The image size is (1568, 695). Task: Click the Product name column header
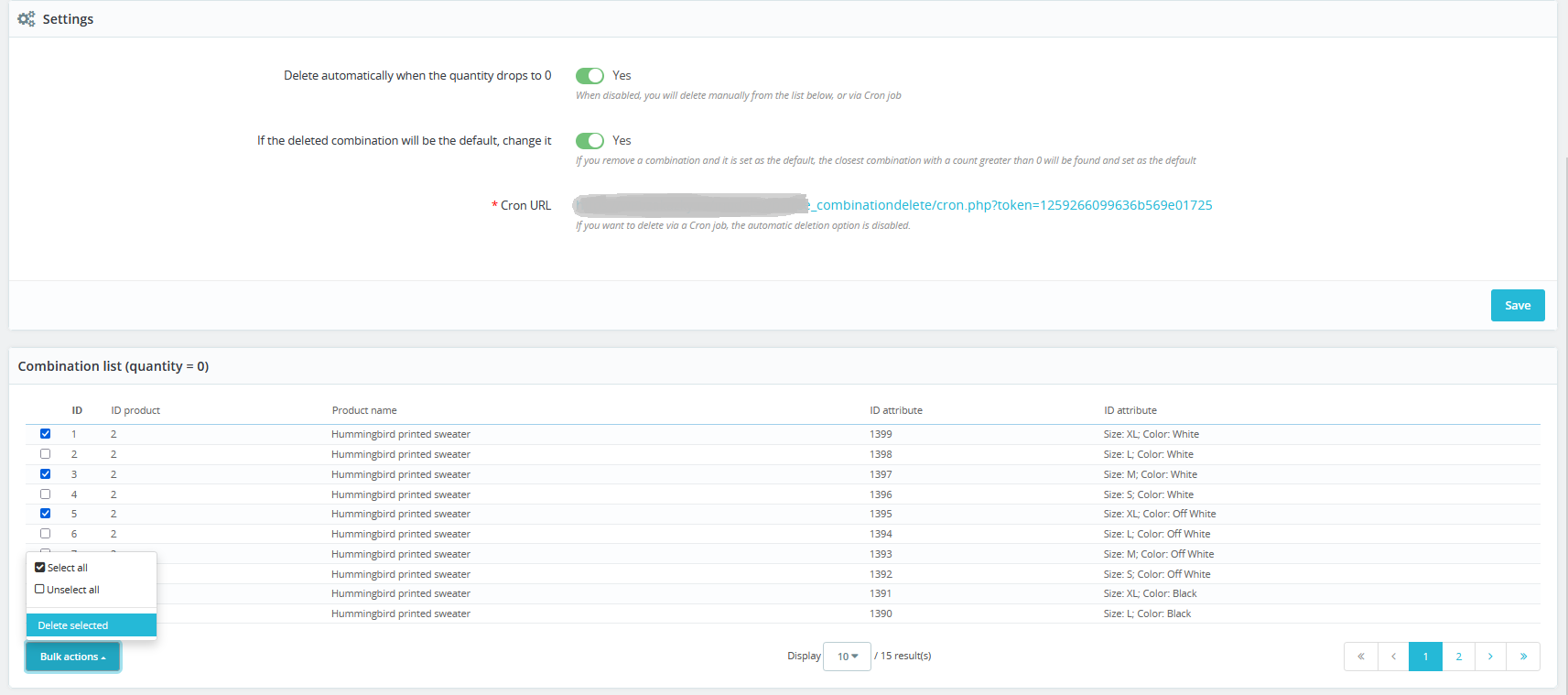364,410
